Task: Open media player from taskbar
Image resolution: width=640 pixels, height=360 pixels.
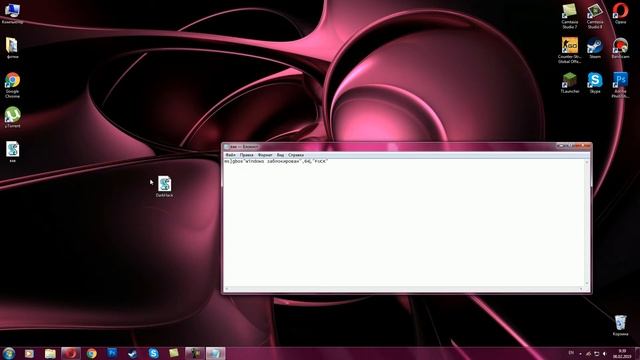Action: pos(29,353)
